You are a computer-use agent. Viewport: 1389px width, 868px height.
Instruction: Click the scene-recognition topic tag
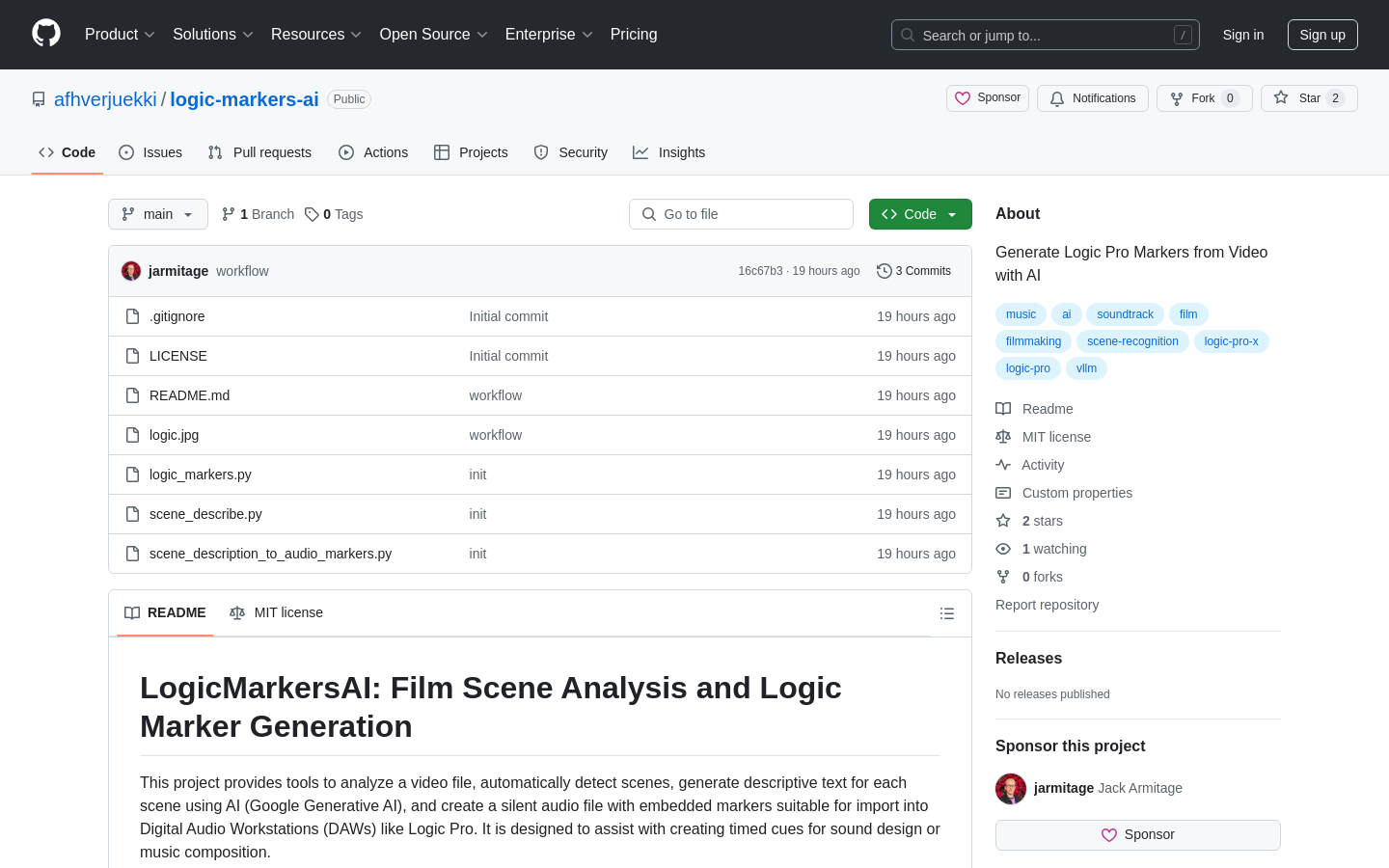[x=1132, y=341]
